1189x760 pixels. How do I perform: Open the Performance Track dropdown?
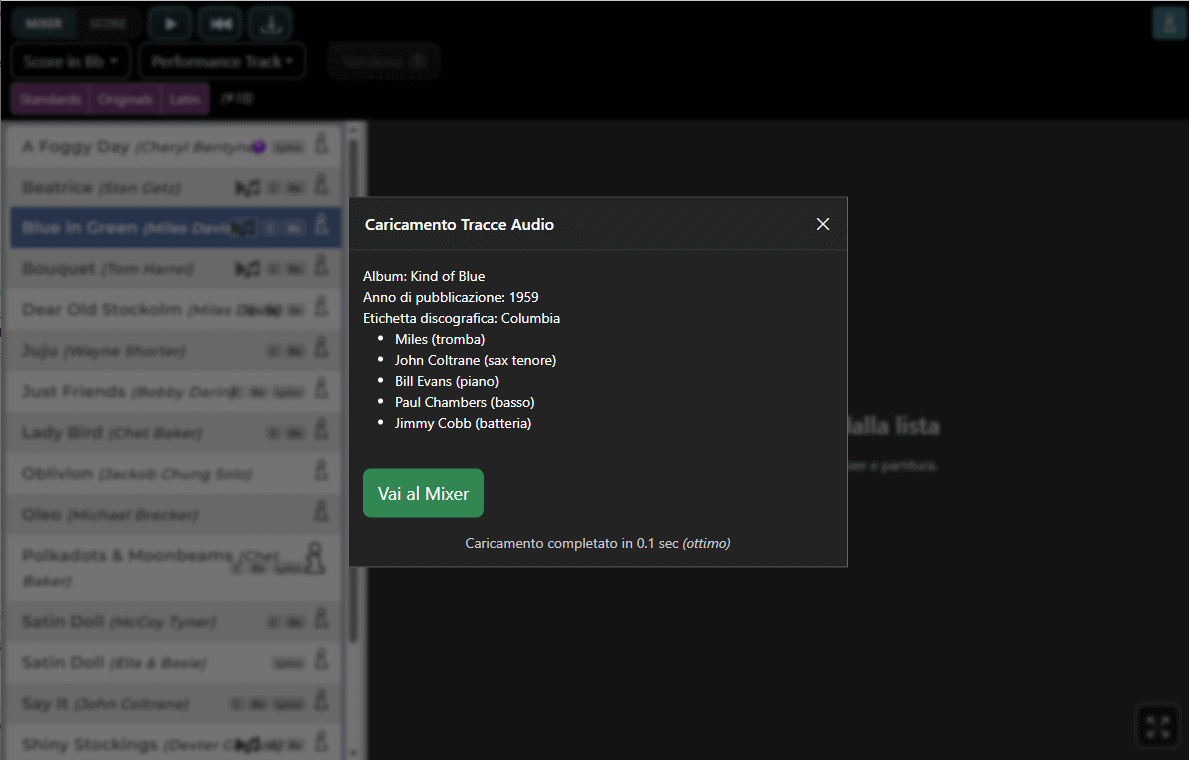pyautogui.click(x=222, y=61)
